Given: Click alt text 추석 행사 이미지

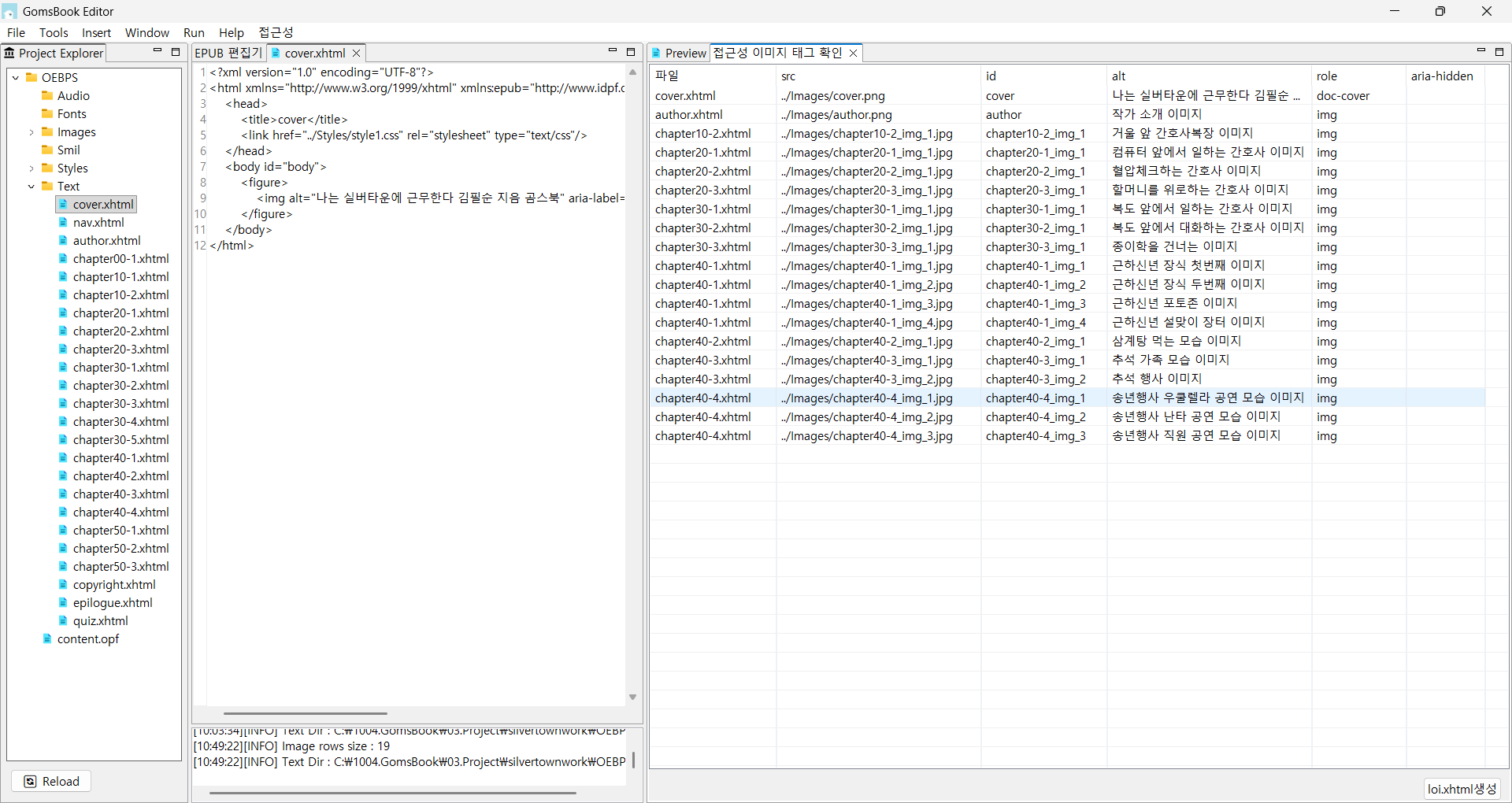Looking at the screenshot, I should click(1157, 379).
